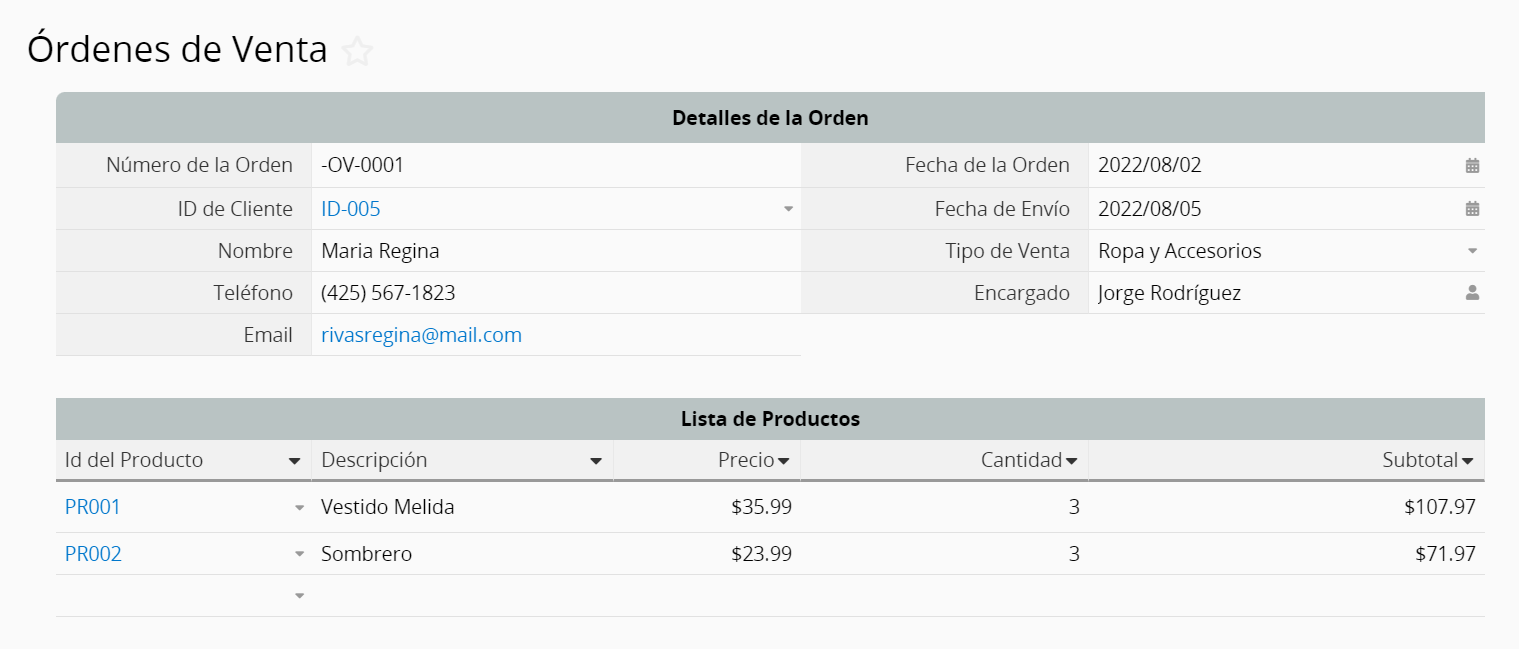Screen dimensions: 1519x649
Task: Expand the ID de Cliente dropdown
Action: (788, 209)
